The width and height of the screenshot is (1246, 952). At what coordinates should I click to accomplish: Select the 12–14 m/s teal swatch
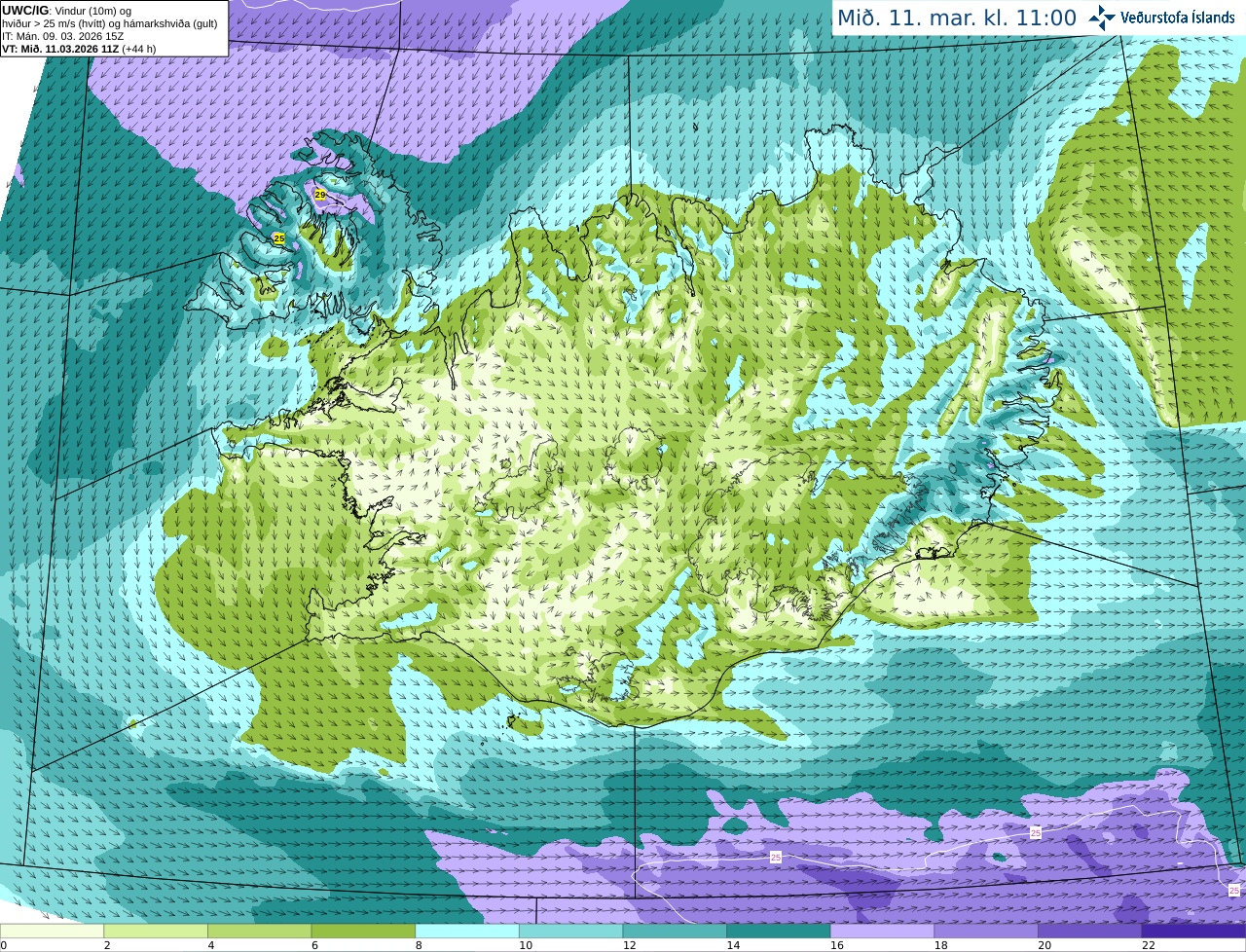pos(675,932)
